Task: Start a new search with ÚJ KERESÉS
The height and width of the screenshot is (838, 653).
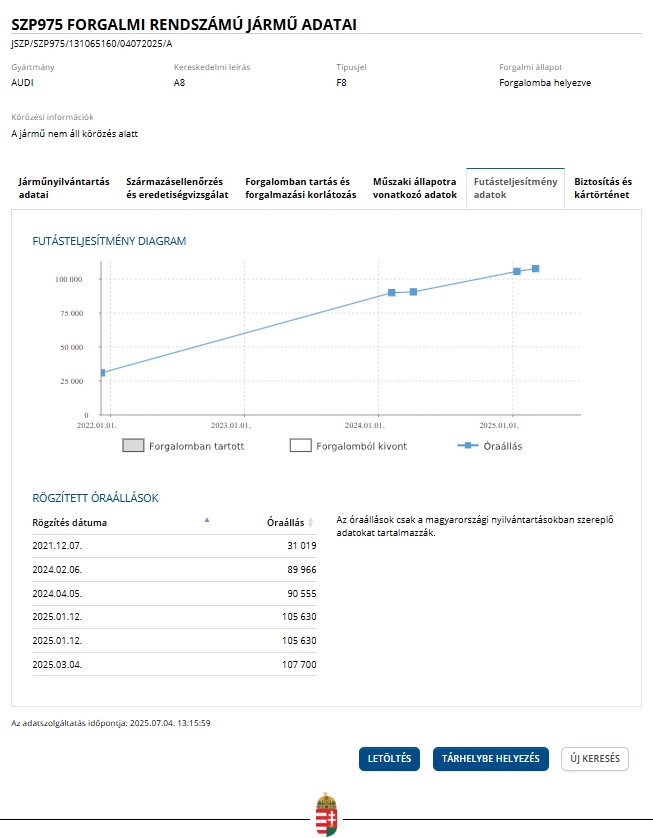Action: [595, 759]
